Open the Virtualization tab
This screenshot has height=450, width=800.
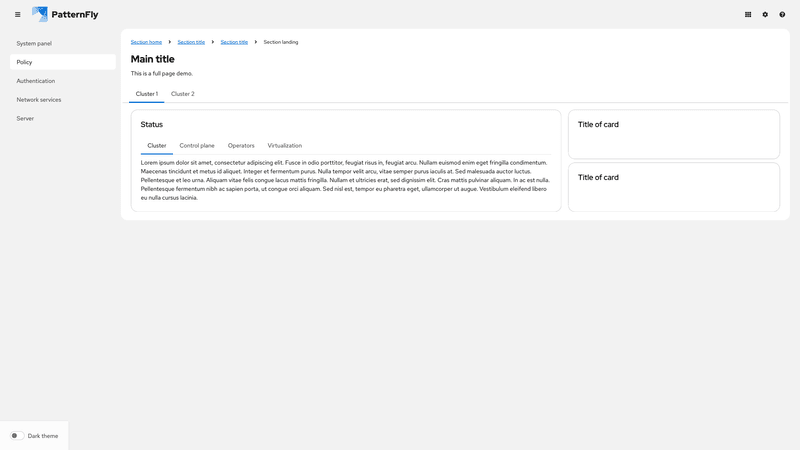click(284, 146)
